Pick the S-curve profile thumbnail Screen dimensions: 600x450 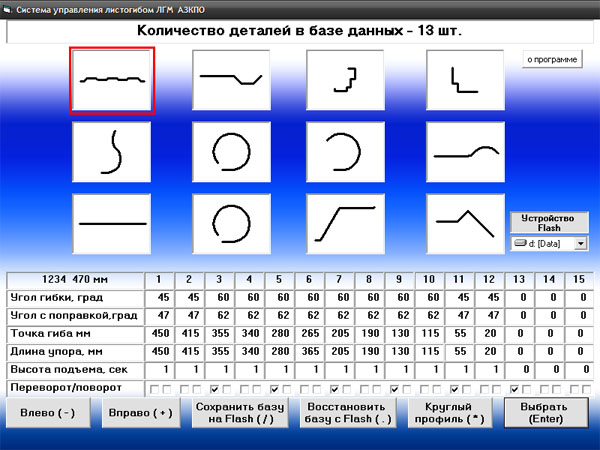[111, 151]
